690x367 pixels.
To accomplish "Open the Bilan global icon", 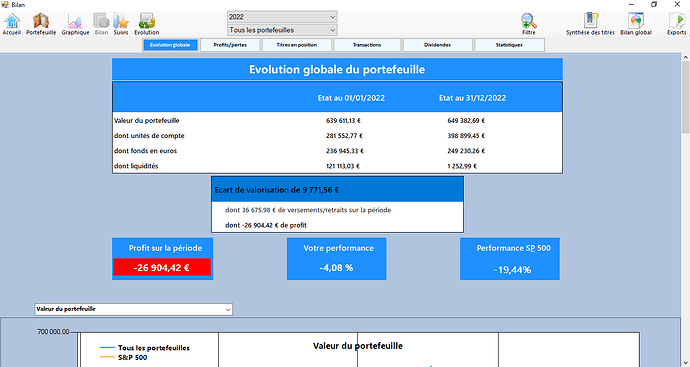I will coord(636,24).
